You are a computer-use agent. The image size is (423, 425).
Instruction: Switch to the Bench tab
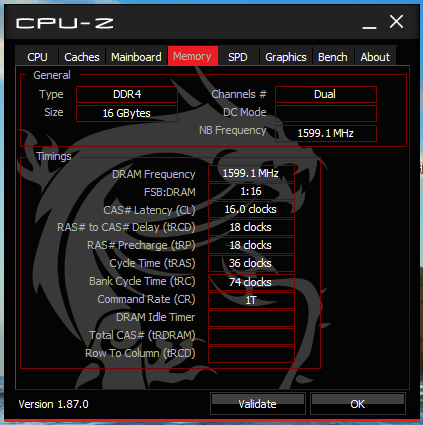pos(333,56)
